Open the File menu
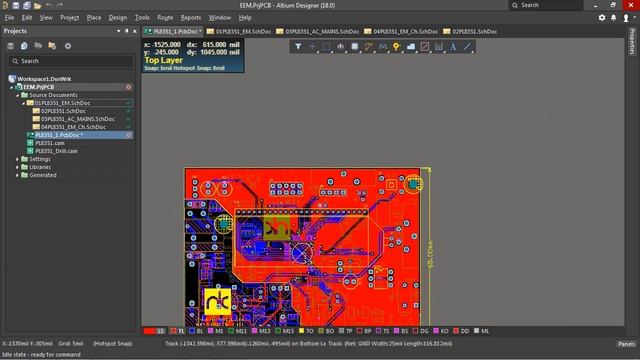640x360 pixels. click(x=9, y=18)
